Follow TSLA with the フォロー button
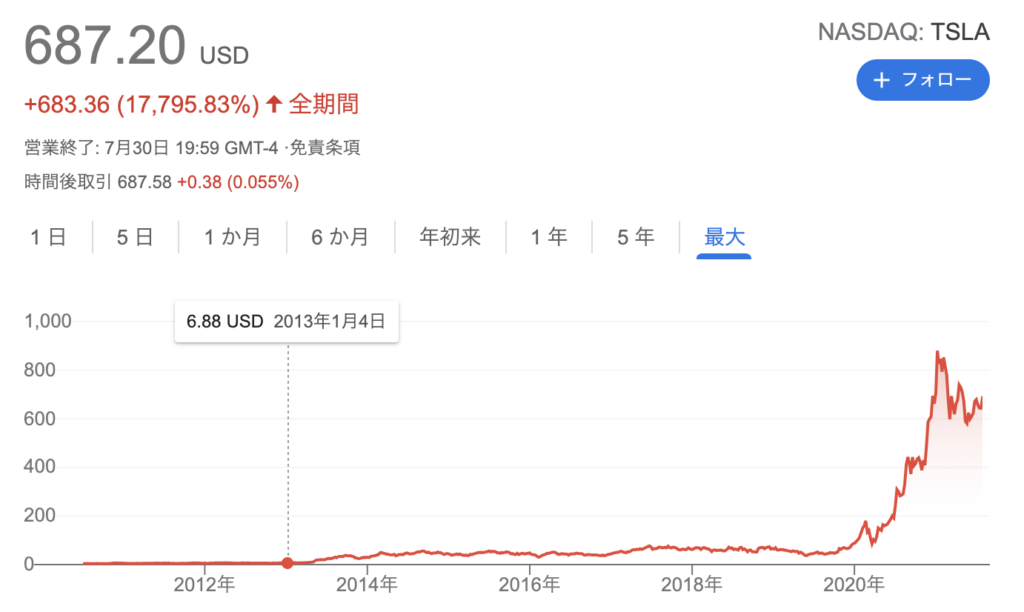 click(x=923, y=80)
